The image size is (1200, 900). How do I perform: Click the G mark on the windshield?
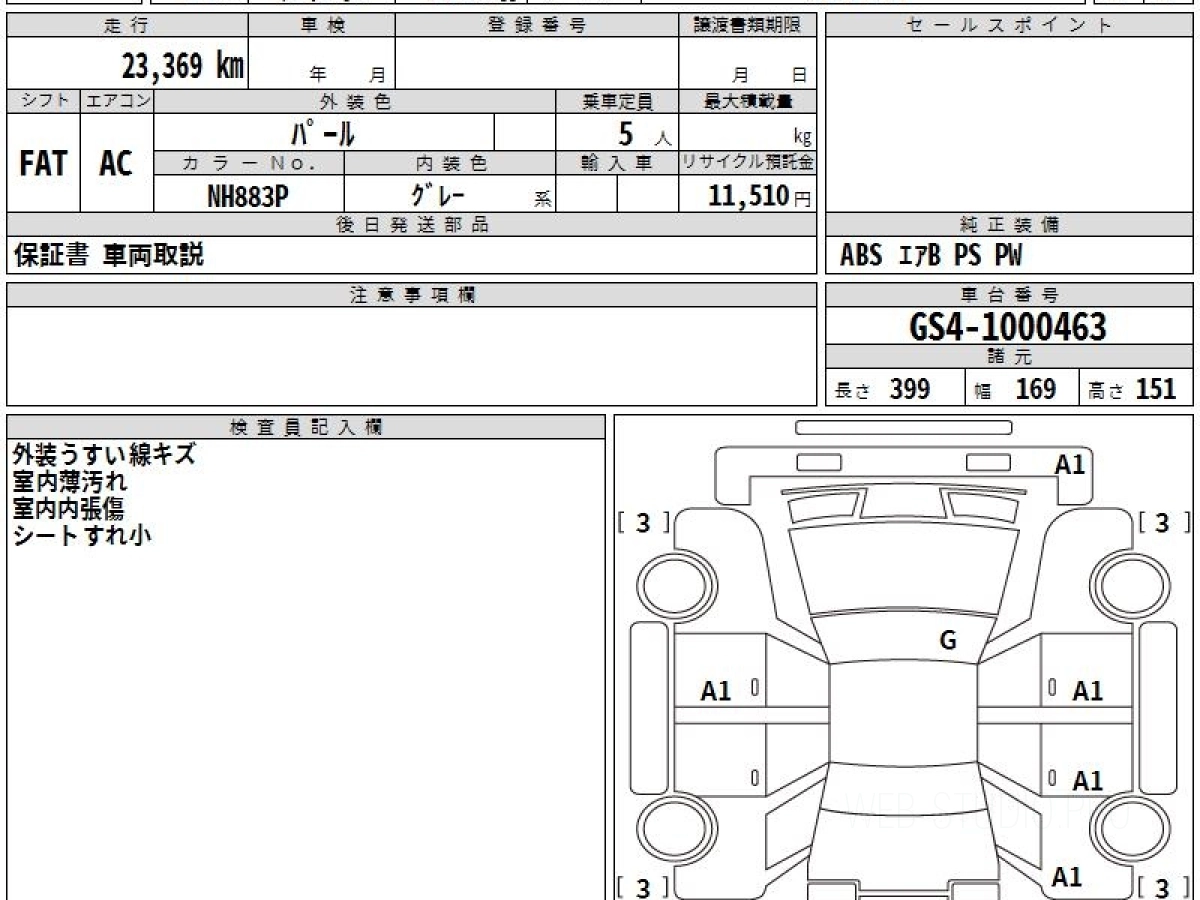pyautogui.click(x=948, y=642)
